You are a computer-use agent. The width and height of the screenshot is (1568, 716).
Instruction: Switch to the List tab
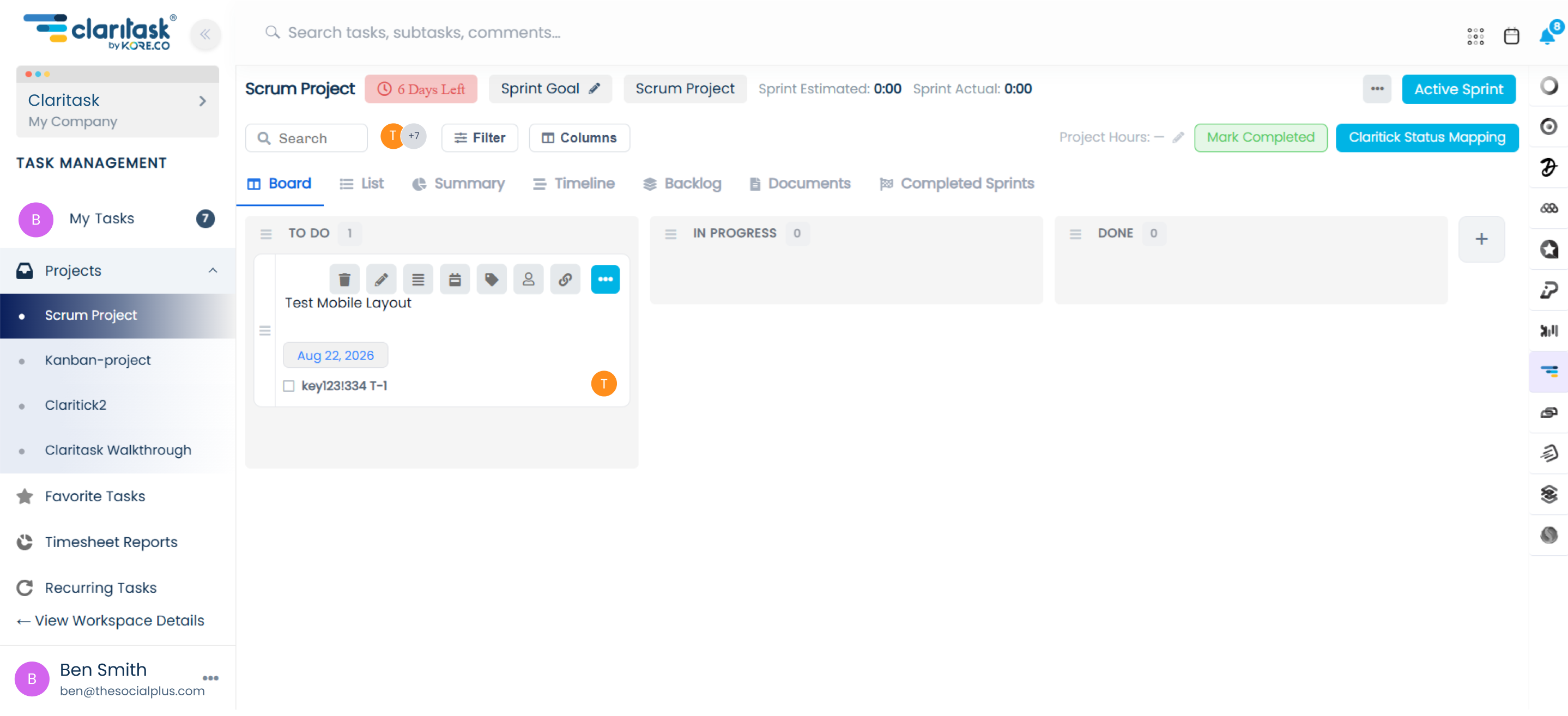coord(361,184)
